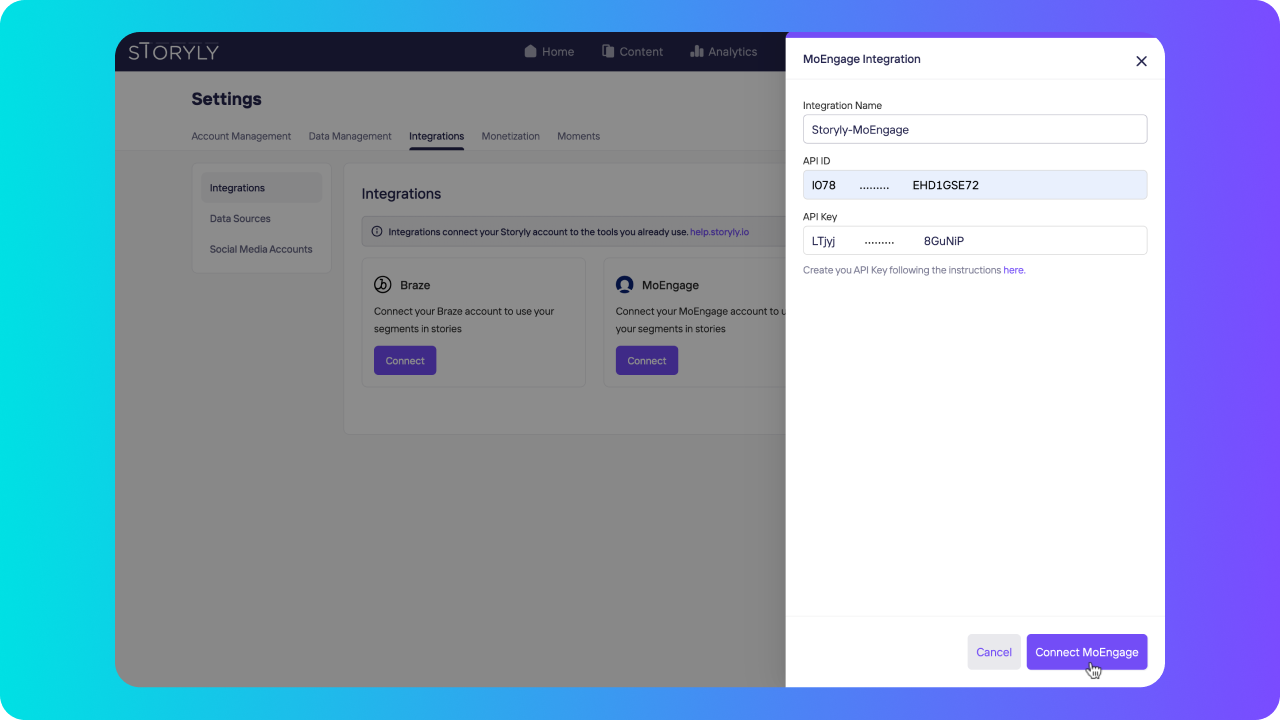The height and width of the screenshot is (720, 1280).
Task: Click the info icon in the integrations notice
Action: tap(377, 231)
